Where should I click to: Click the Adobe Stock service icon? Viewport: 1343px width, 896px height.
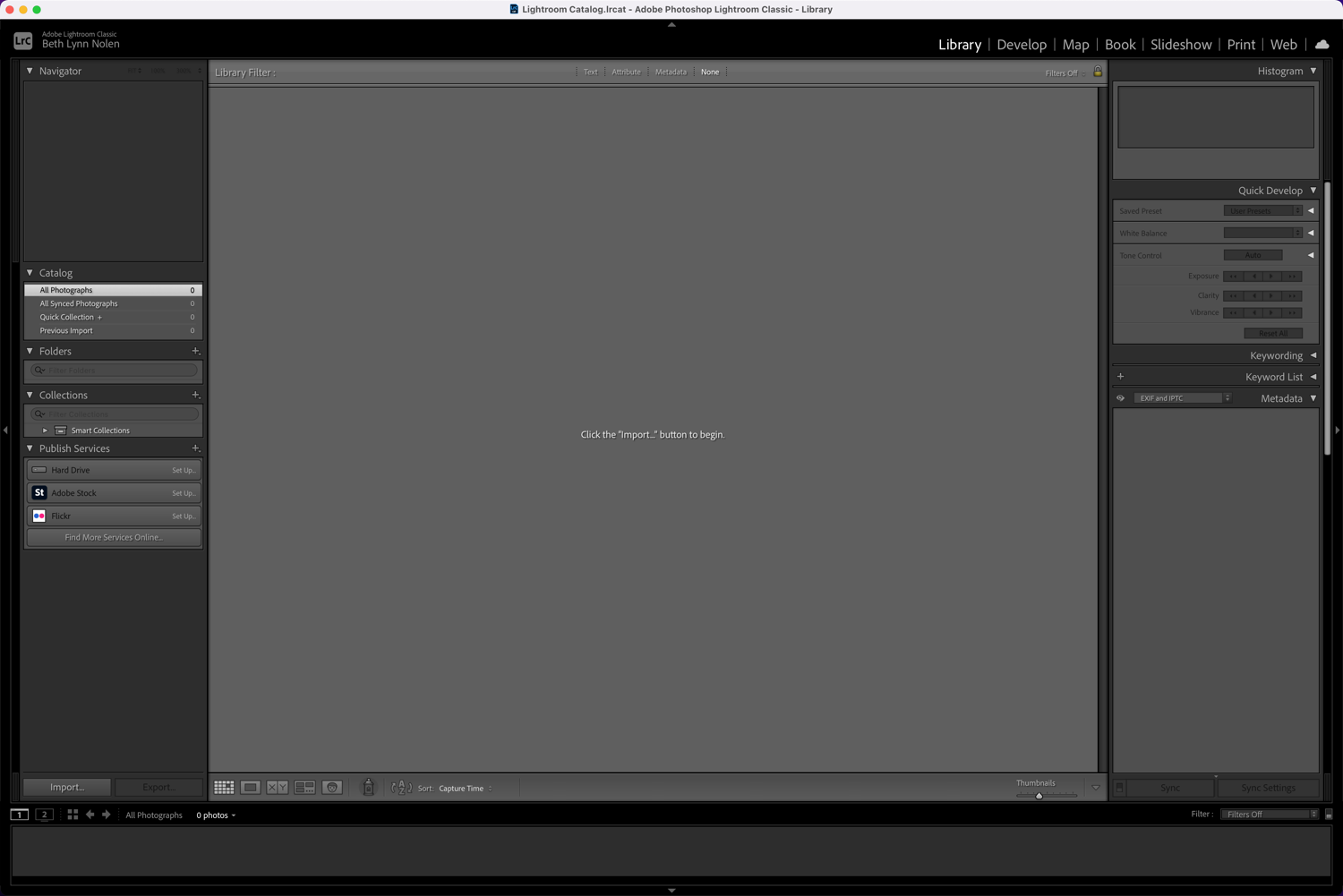tap(39, 493)
